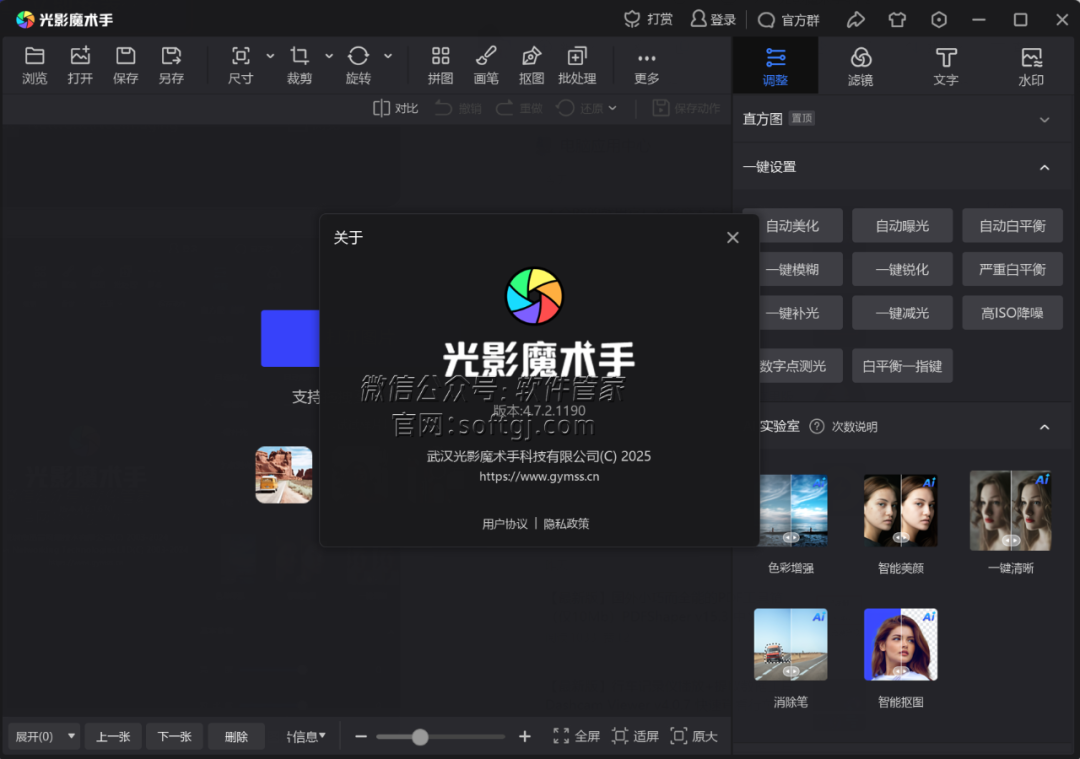This screenshot has width=1080, height=759.
Task: Select the Crop (裁剪) tool icon
Action: [299, 57]
